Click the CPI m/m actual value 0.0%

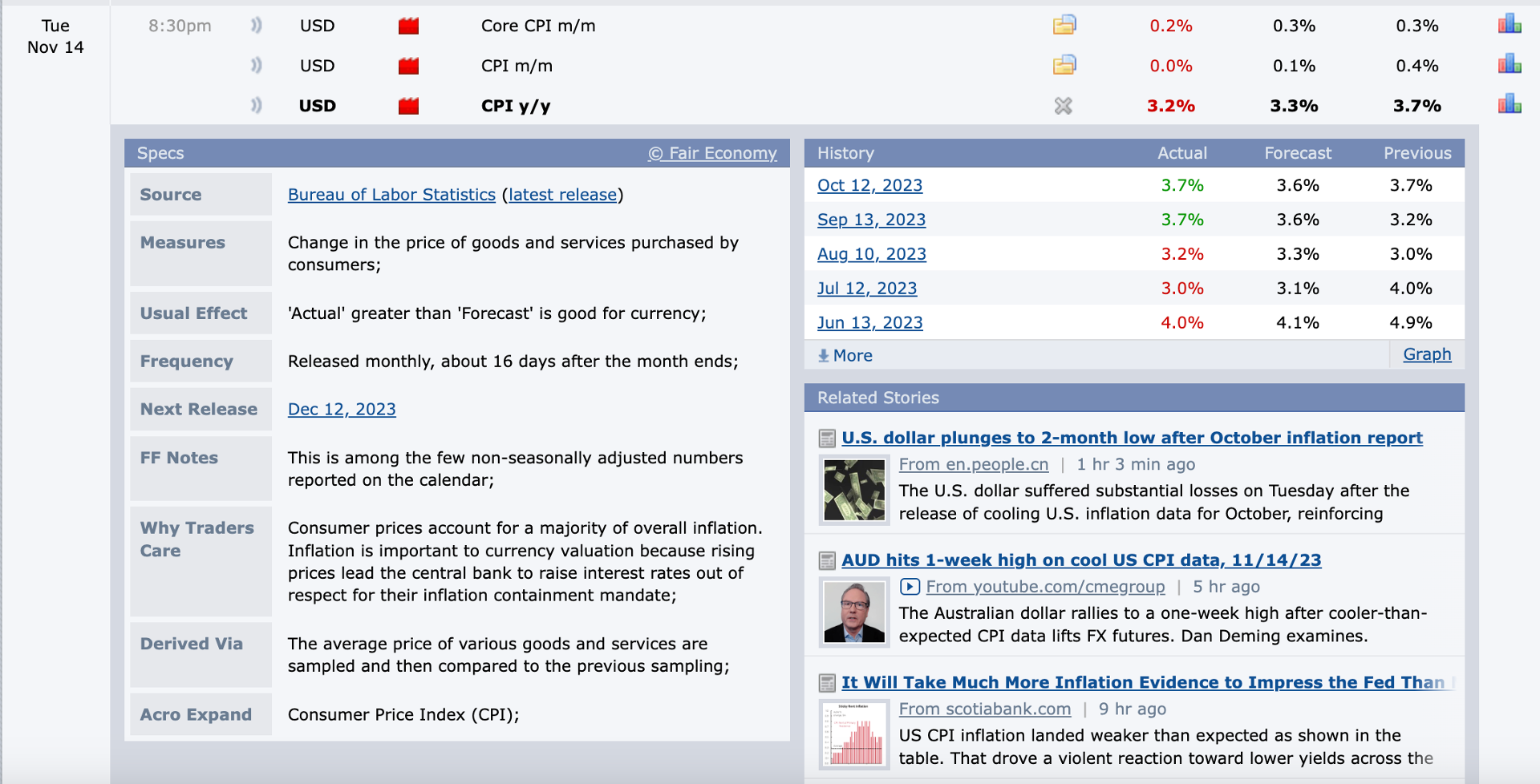pyautogui.click(x=1170, y=66)
